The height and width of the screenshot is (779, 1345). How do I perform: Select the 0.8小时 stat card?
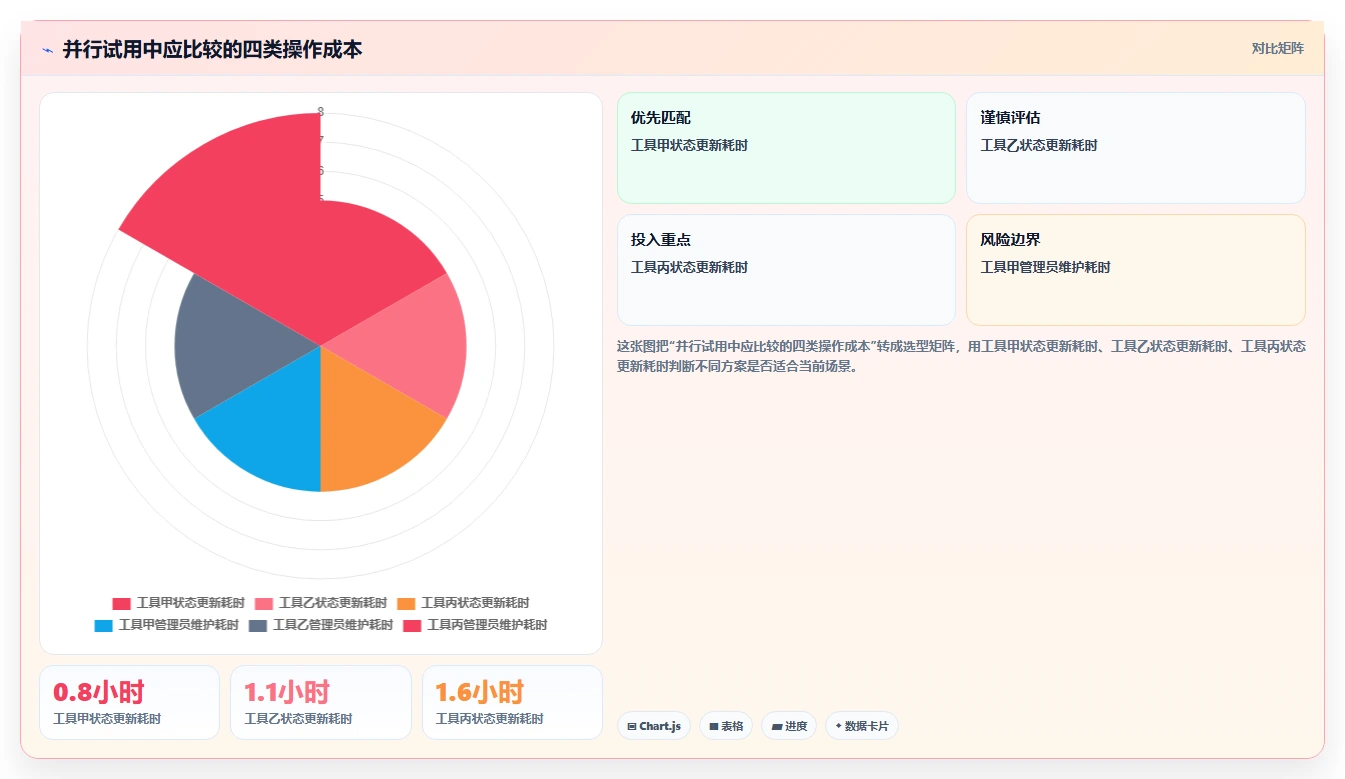[129, 702]
